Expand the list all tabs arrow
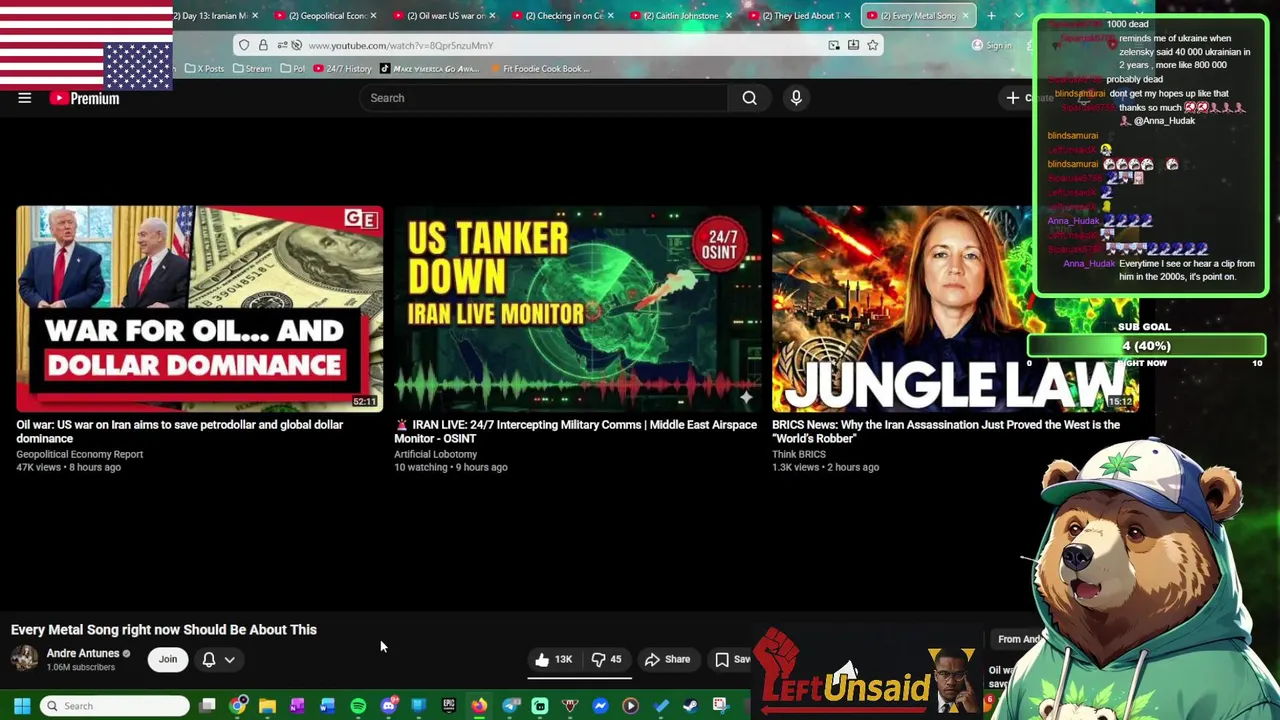 click(1019, 15)
